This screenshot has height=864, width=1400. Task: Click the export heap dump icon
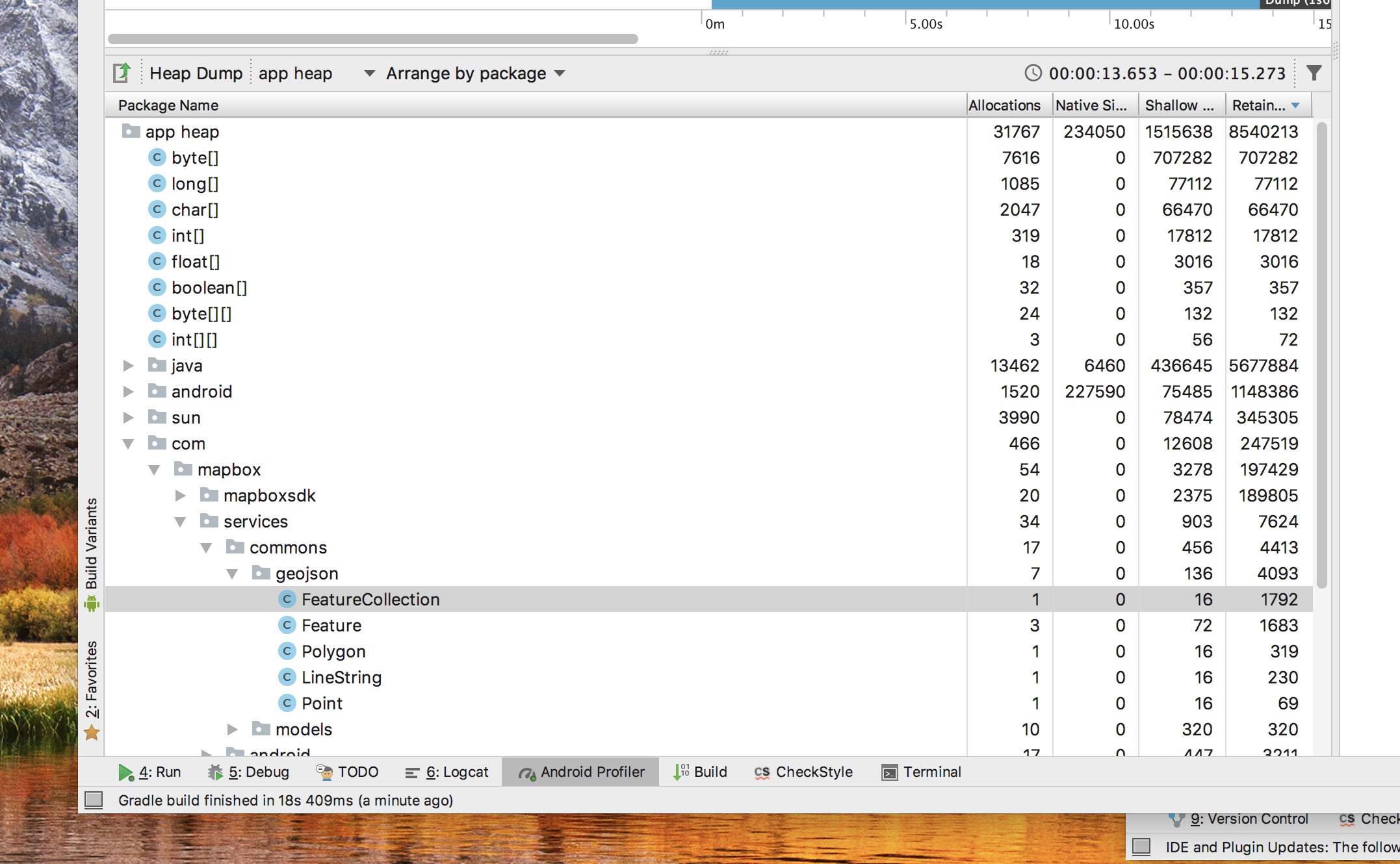coord(122,73)
